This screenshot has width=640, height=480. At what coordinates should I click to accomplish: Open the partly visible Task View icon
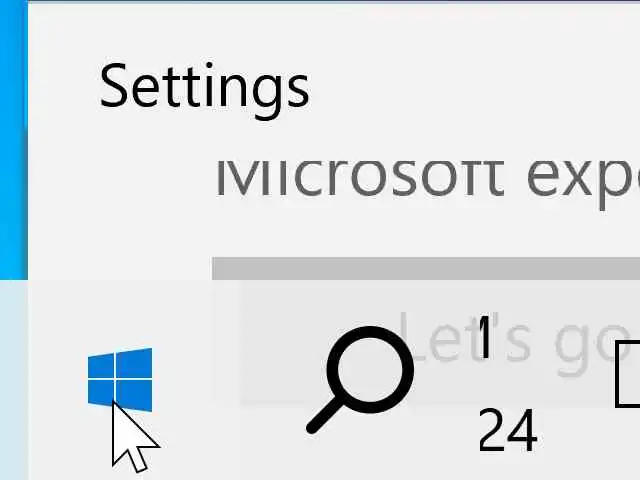point(627,375)
